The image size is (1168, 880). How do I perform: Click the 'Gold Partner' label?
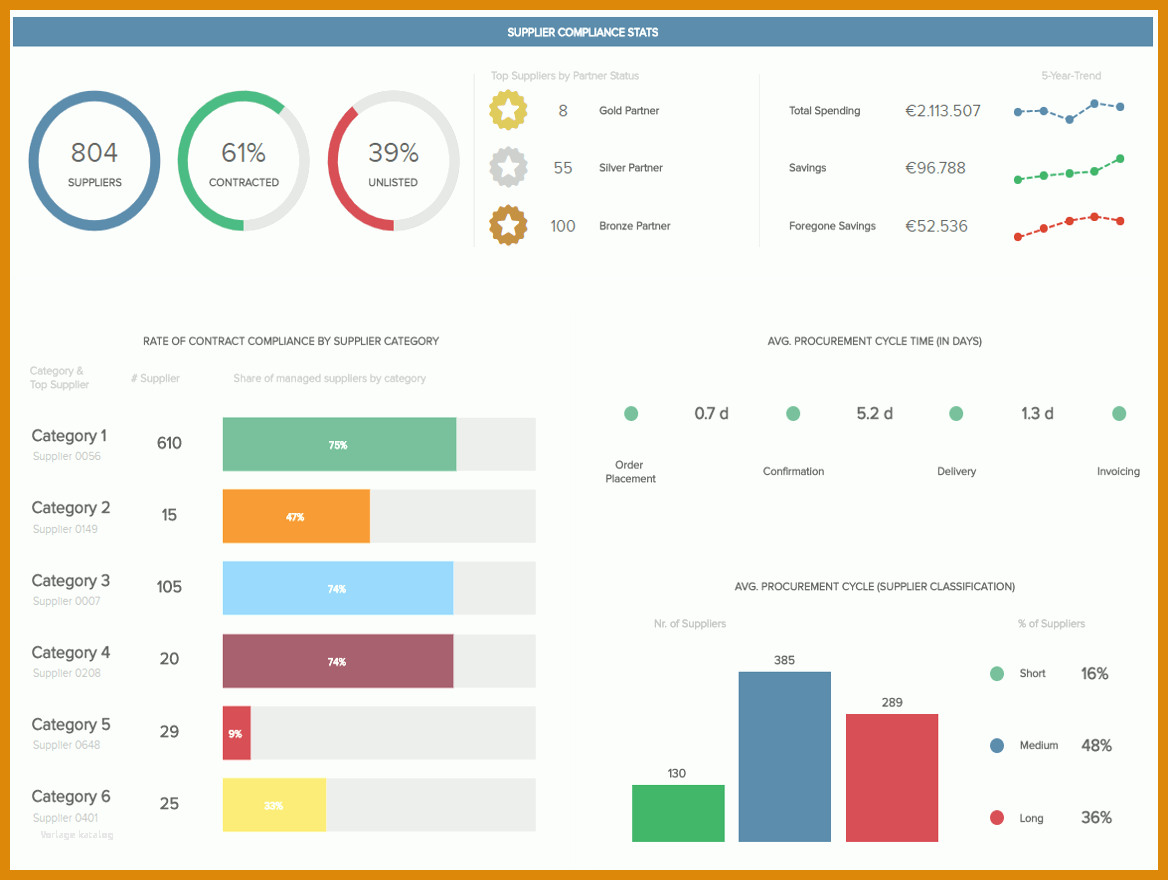click(x=629, y=110)
